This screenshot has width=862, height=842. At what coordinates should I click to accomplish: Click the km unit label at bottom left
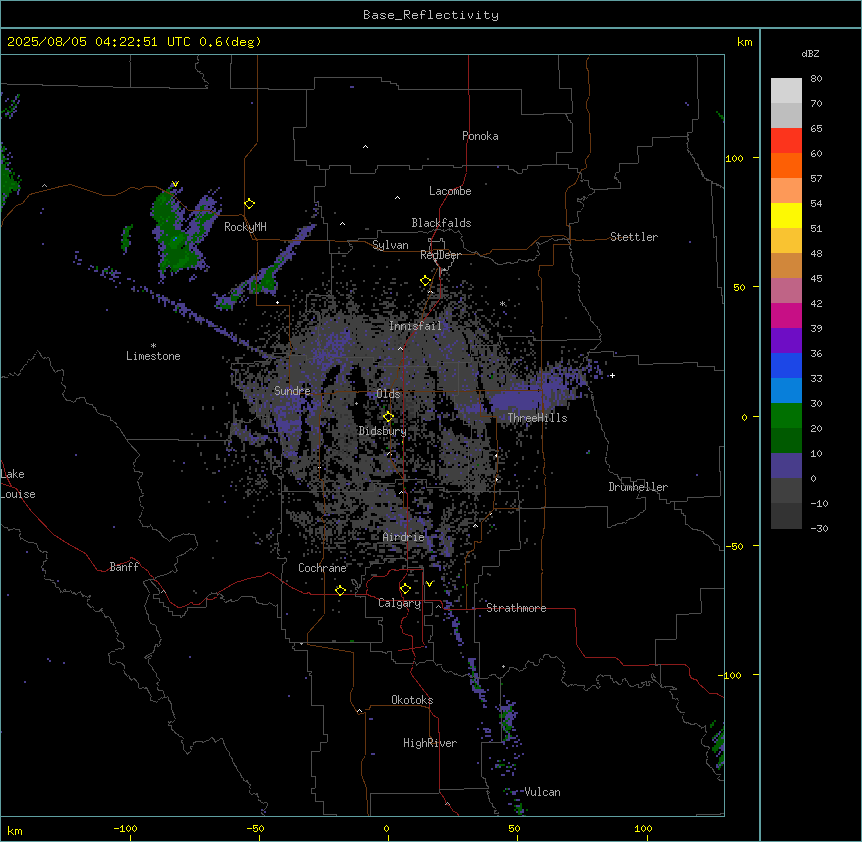(15, 830)
